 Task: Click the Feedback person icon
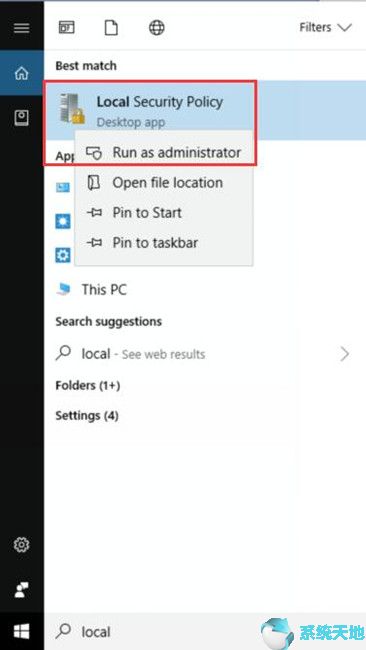pyautogui.click(x=22, y=589)
